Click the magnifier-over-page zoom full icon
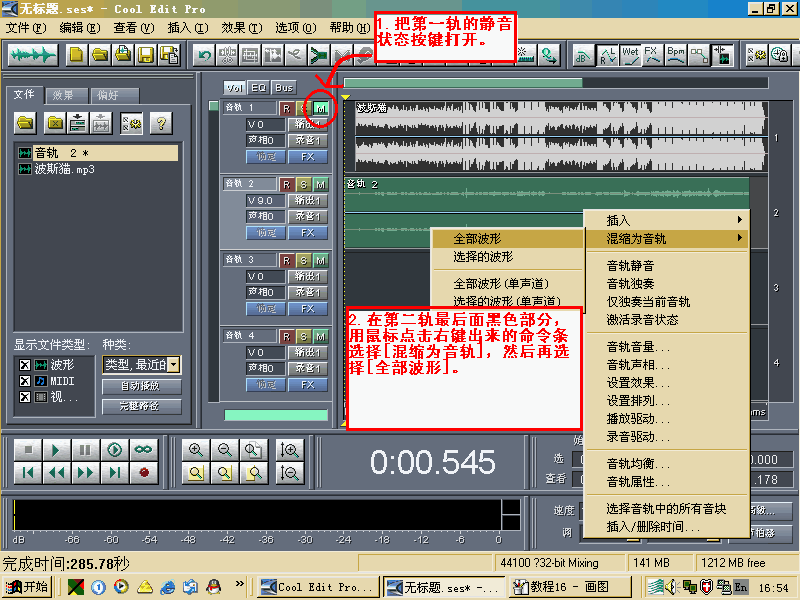This screenshot has width=800, height=600. tap(254, 449)
